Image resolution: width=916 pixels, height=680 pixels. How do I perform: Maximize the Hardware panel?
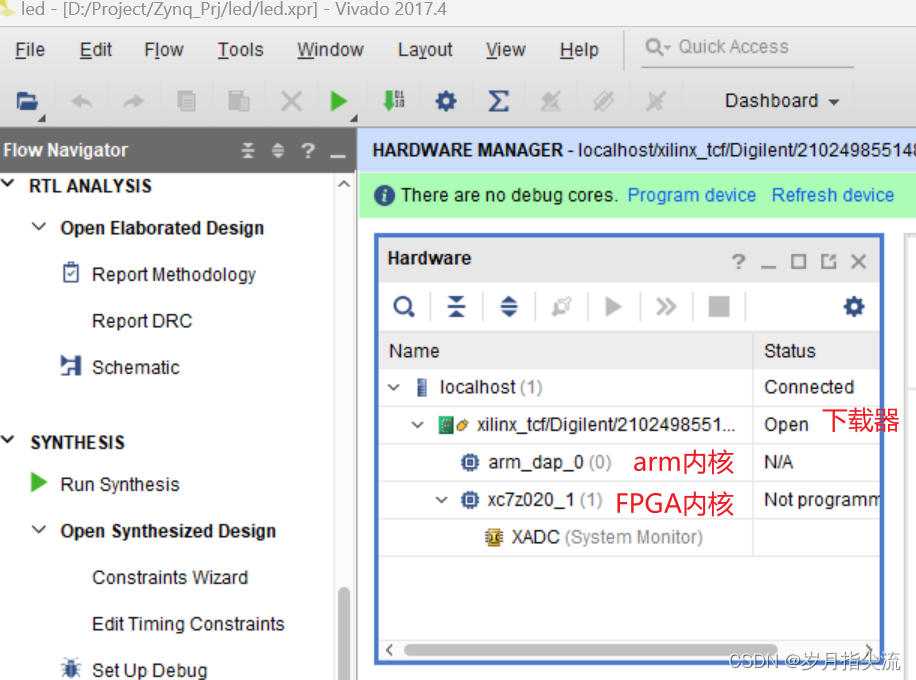799,261
